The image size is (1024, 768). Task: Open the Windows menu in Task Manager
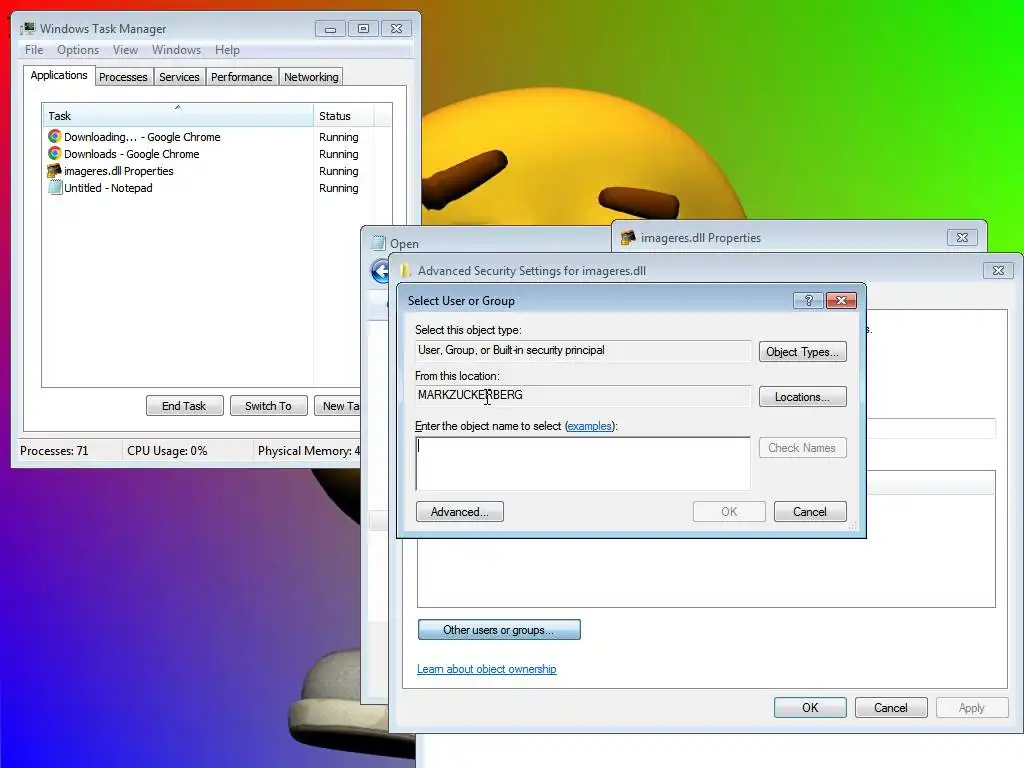[x=176, y=50]
